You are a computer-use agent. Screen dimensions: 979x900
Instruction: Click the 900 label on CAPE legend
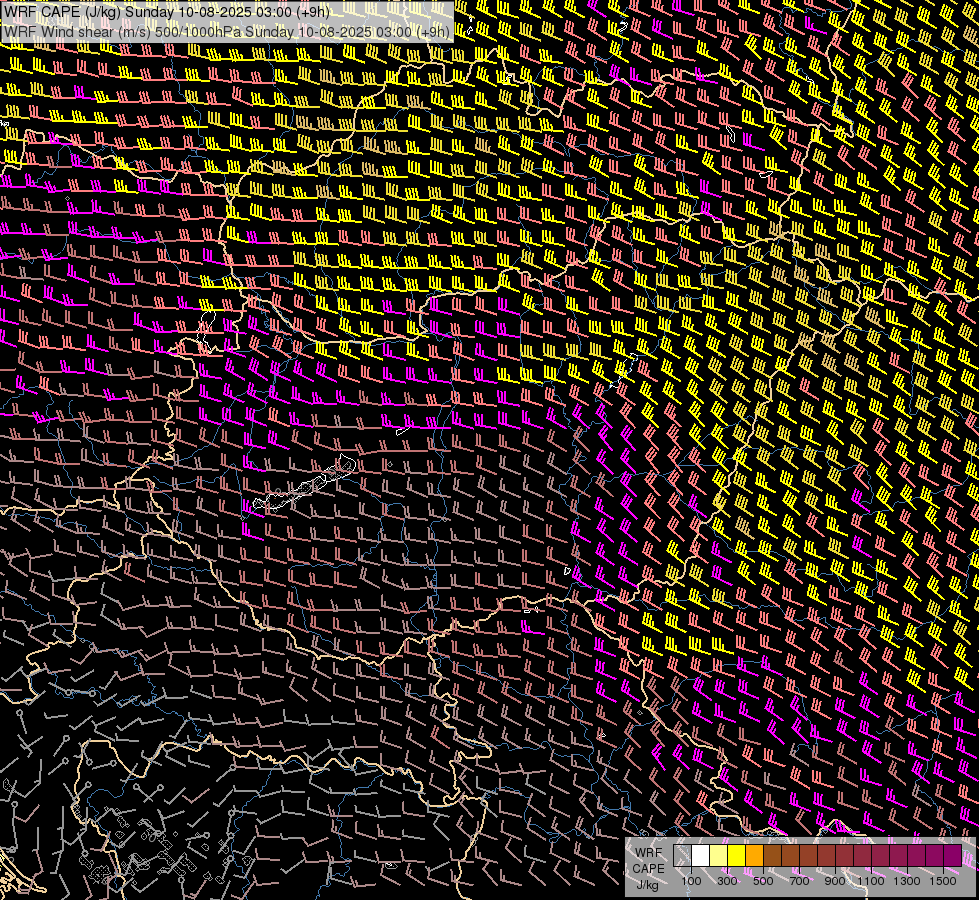(835, 881)
